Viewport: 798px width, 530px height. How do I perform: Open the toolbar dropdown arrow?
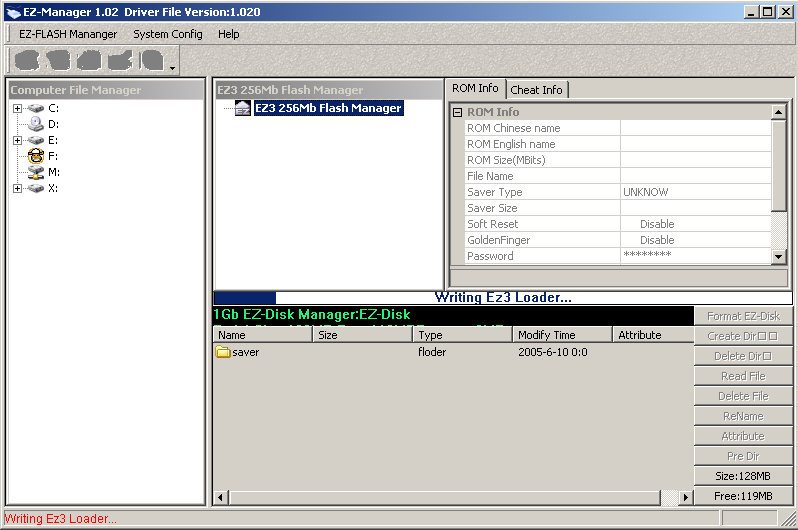(x=173, y=67)
